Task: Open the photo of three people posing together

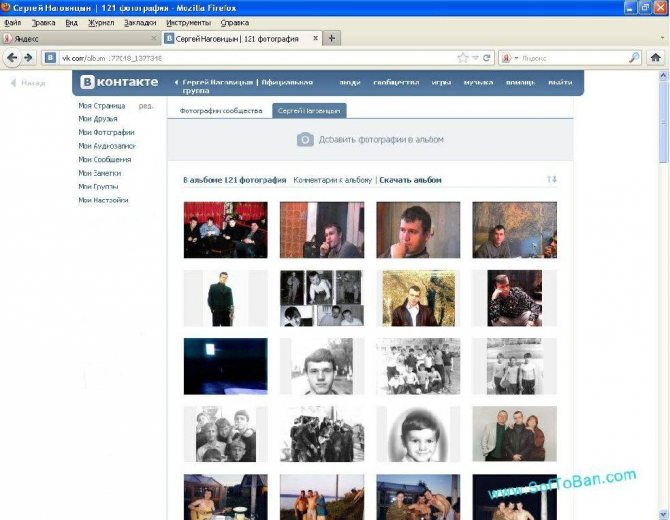Action: 514,434
